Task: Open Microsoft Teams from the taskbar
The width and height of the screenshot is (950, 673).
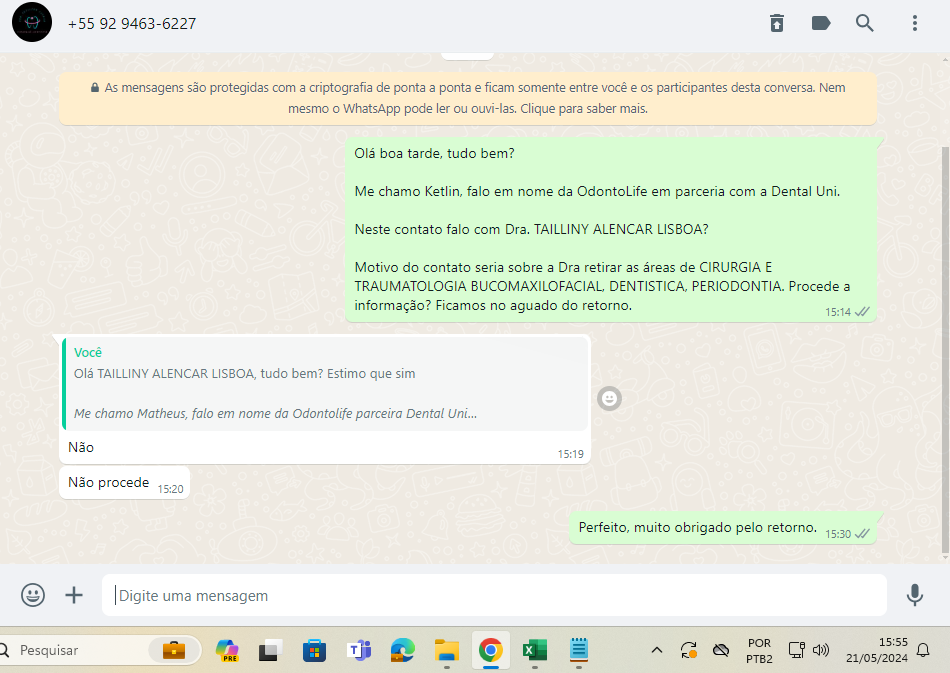Action: pyautogui.click(x=358, y=650)
